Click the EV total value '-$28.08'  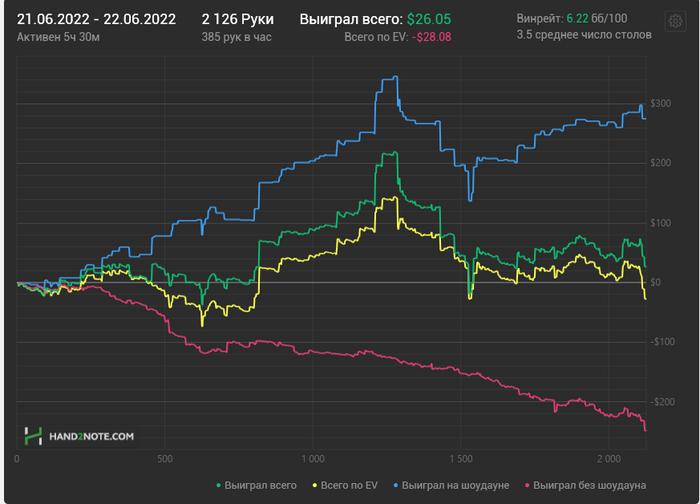click(x=431, y=37)
